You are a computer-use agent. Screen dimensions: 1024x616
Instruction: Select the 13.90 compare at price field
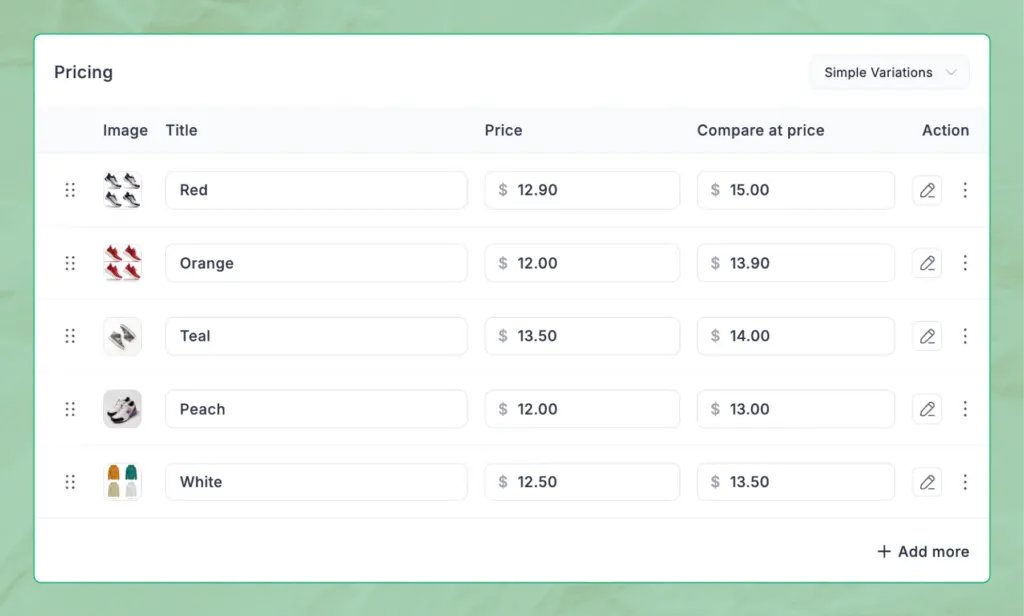795,263
